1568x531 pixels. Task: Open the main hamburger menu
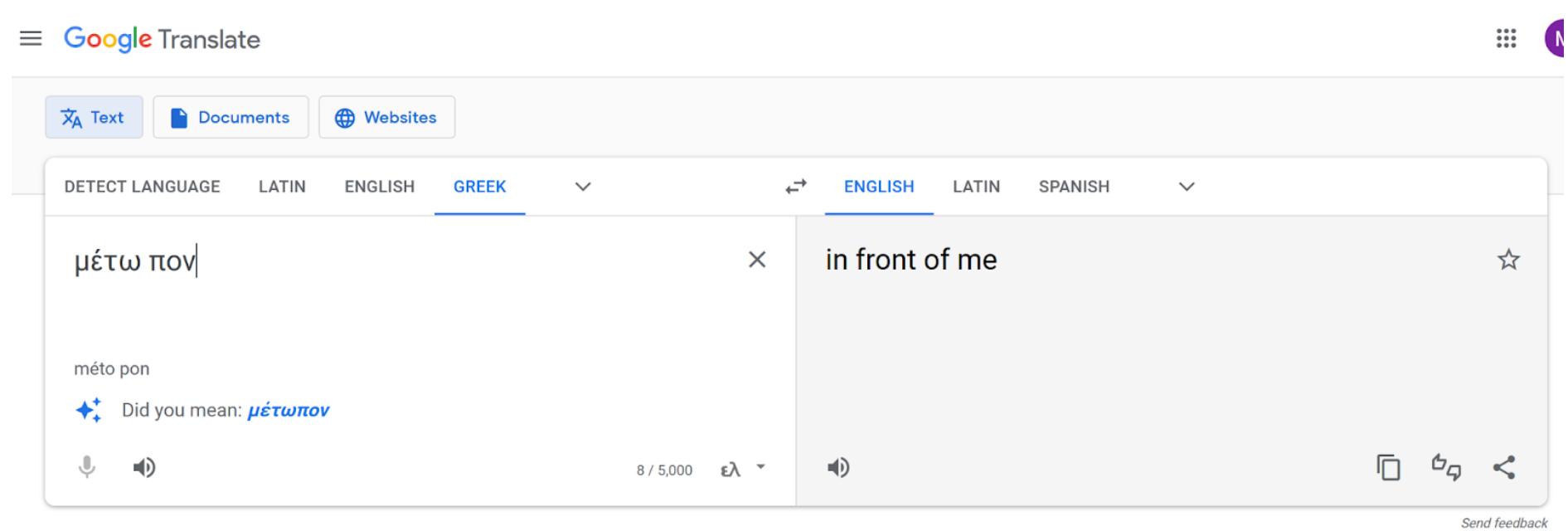(x=31, y=38)
